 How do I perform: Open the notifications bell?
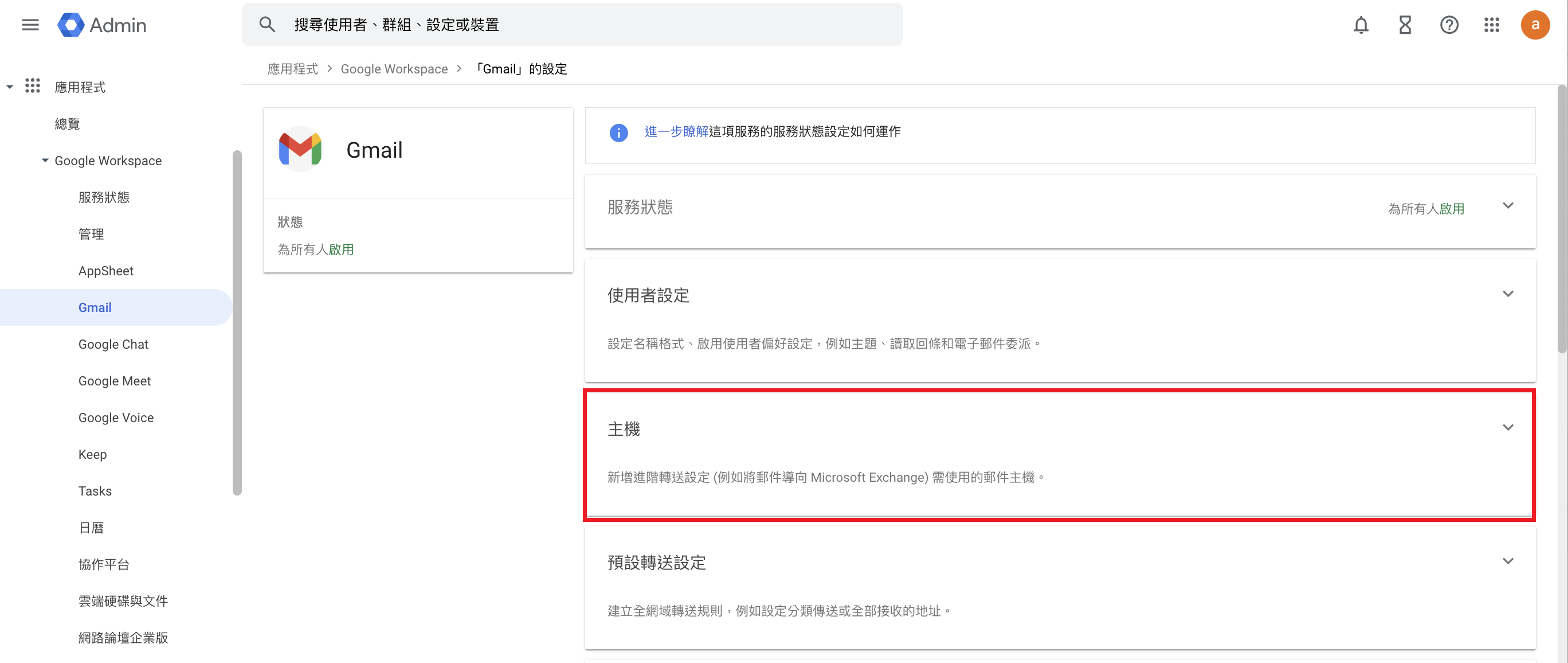[1361, 25]
